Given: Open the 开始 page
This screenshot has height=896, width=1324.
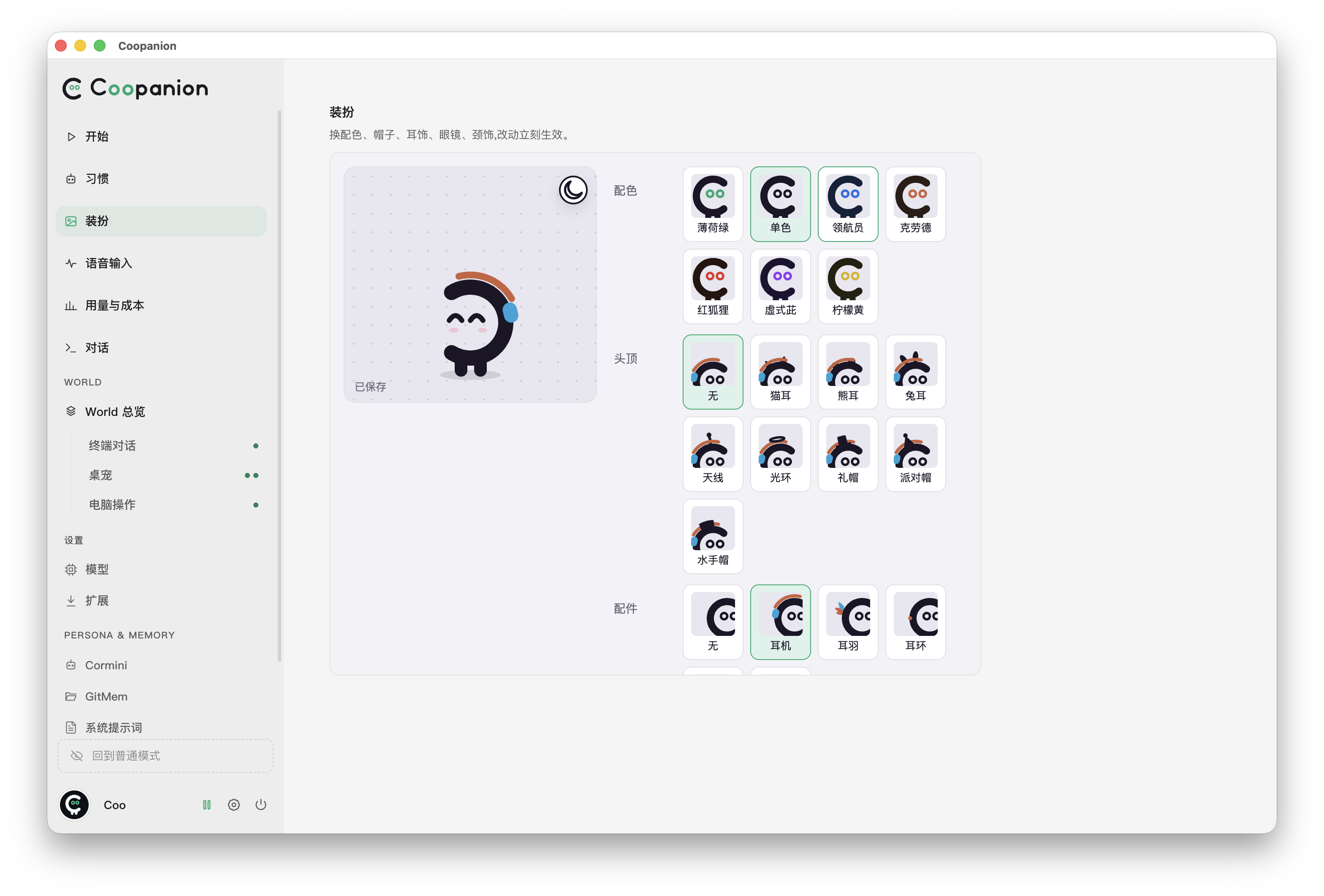Looking at the screenshot, I should click(x=161, y=137).
